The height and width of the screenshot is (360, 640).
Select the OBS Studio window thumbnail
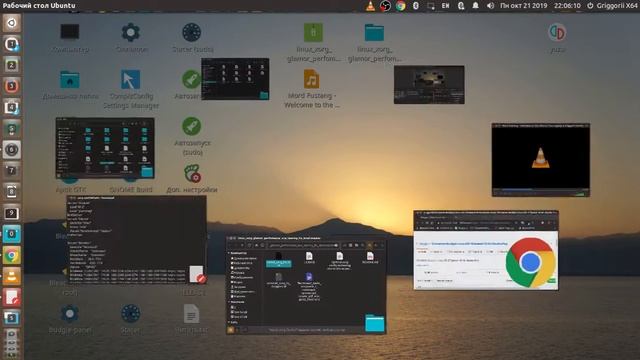[x=429, y=85]
